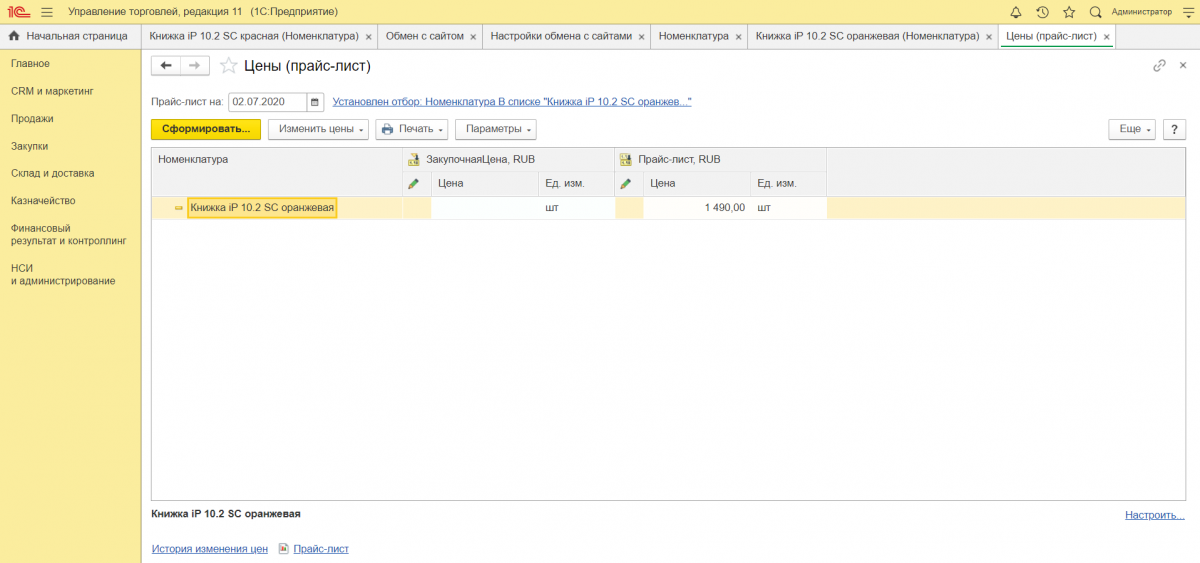Click empty ЗакупочнаяЦена price cell
1200x563 pixels.
[x=485, y=208]
